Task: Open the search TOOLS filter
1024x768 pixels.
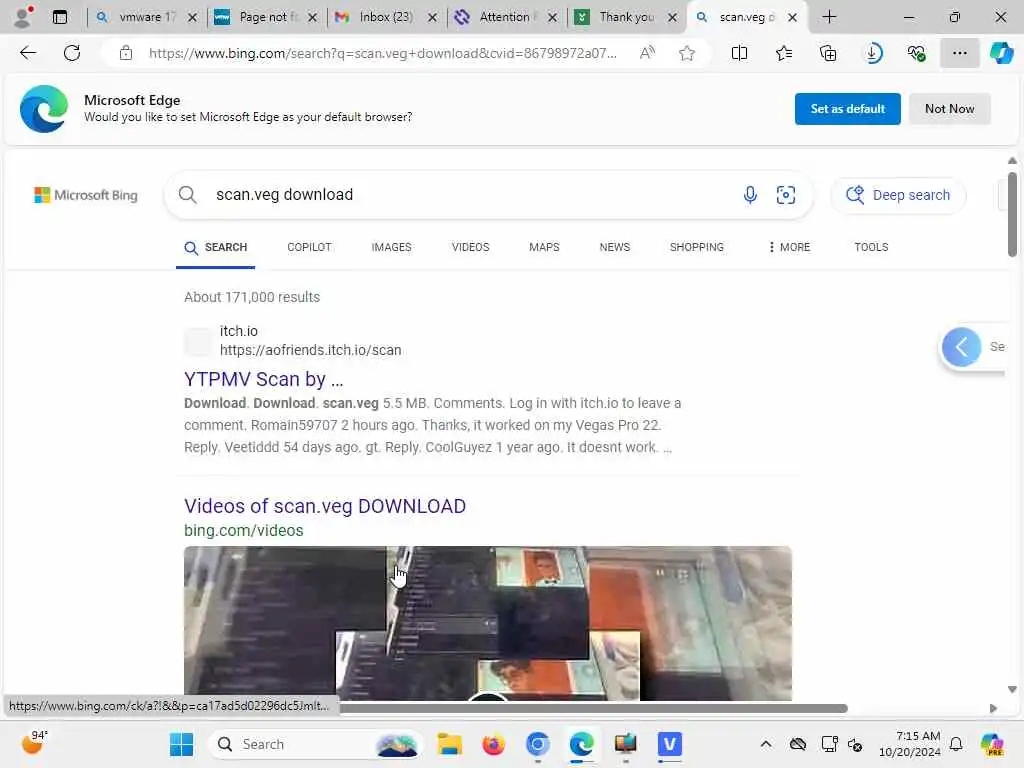Action: click(x=871, y=248)
